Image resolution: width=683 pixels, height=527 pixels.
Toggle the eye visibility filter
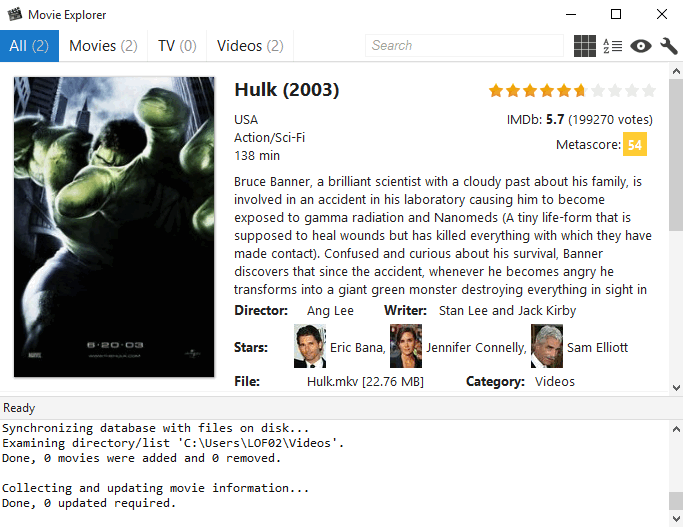tap(641, 46)
